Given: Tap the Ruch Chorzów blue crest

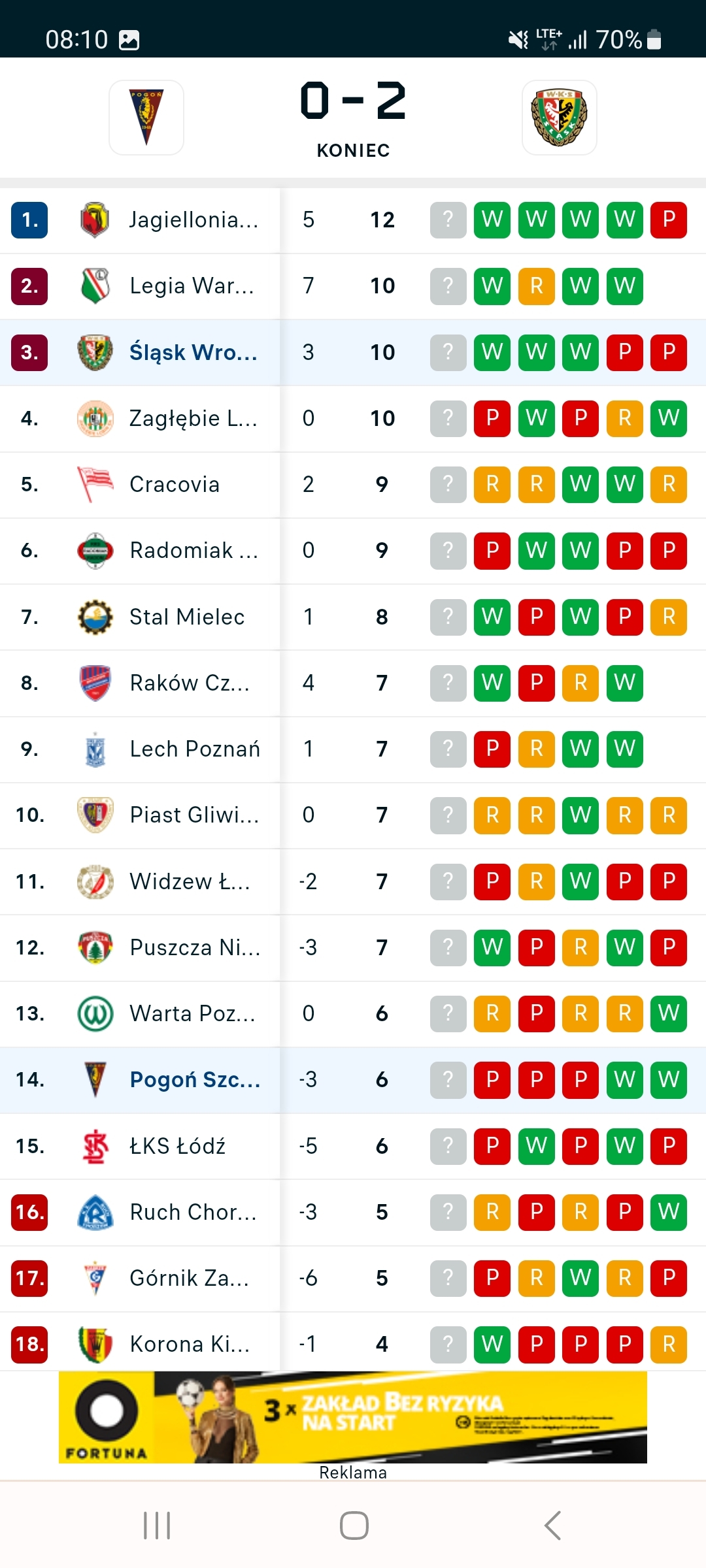Looking at the screenshot, I should pyautogui.click(x=95, y=1212).
